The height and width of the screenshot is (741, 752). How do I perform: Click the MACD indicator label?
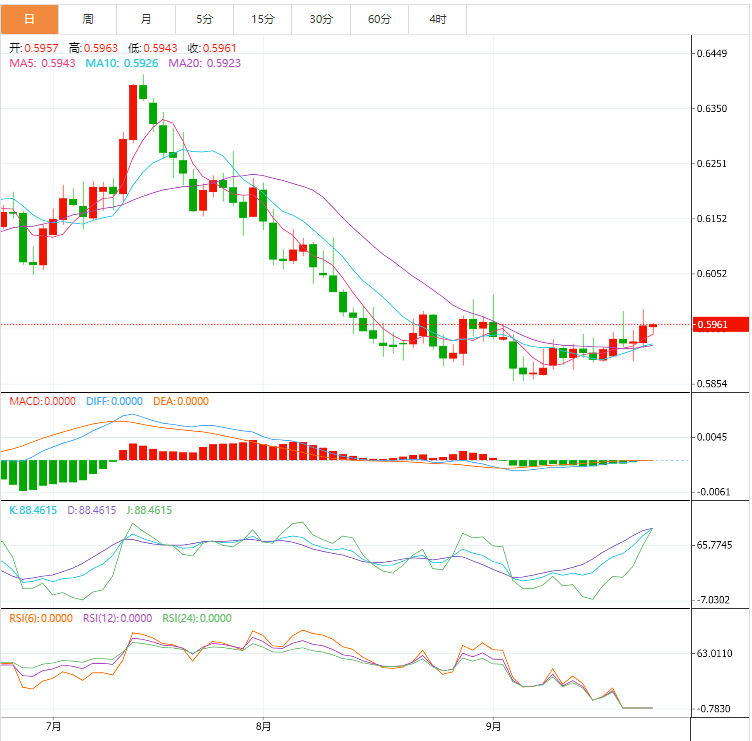pyautogui.click(x=42, y=401)
